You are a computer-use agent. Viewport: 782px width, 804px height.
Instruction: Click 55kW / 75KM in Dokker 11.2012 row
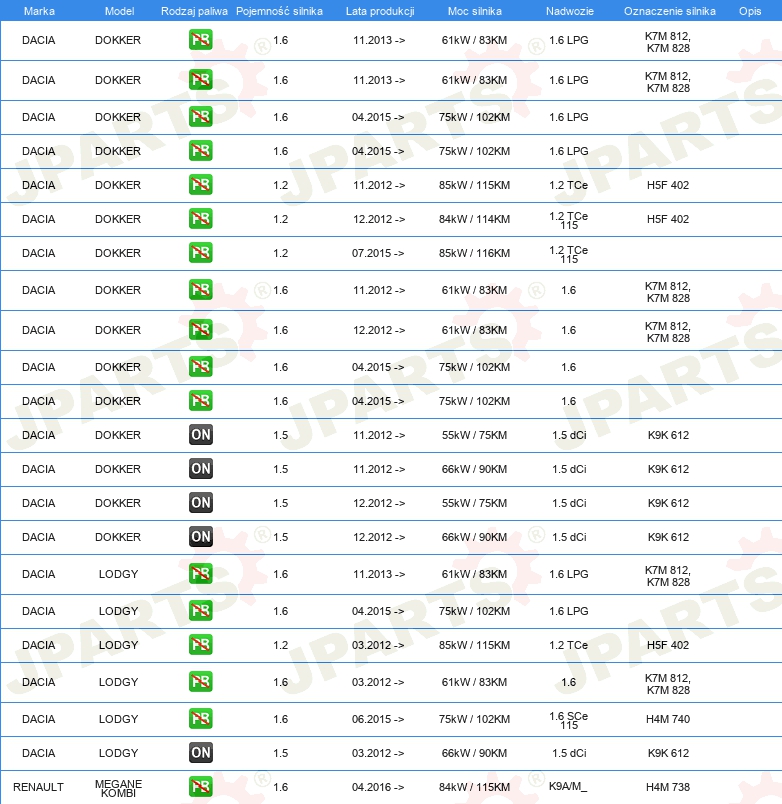point(474,435)
